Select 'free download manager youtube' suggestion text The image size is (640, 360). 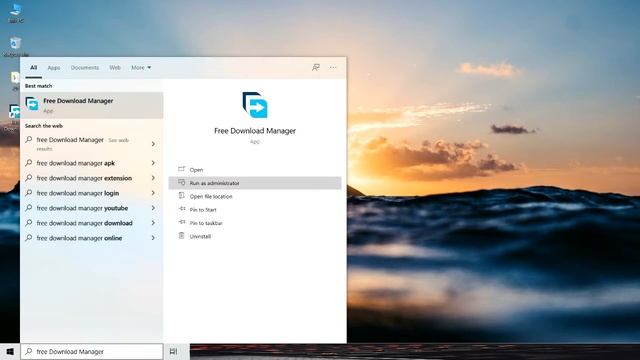82,208
